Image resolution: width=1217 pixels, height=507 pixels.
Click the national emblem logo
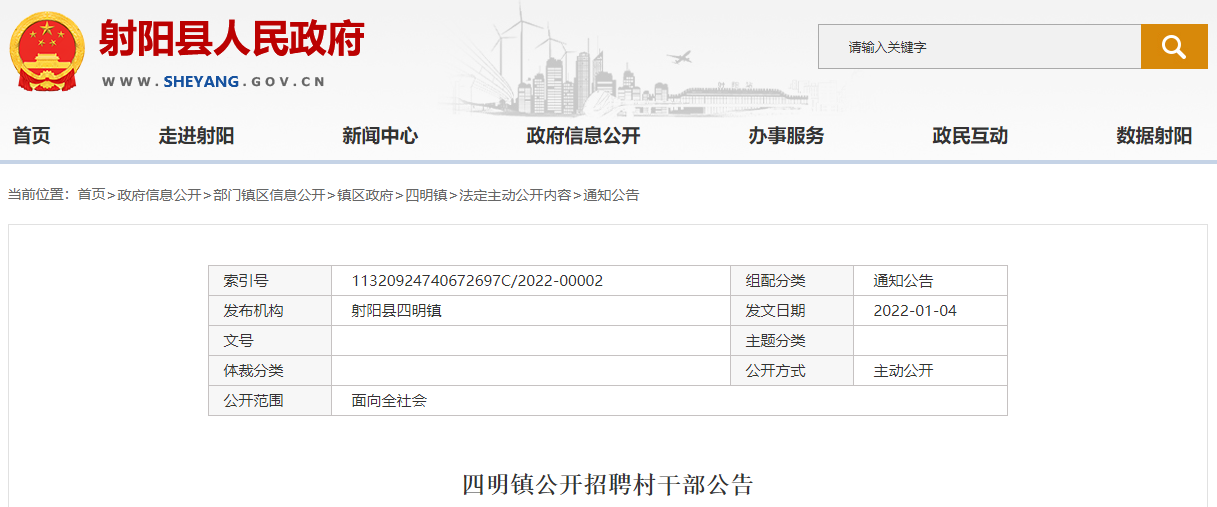(x=47, y=51)
